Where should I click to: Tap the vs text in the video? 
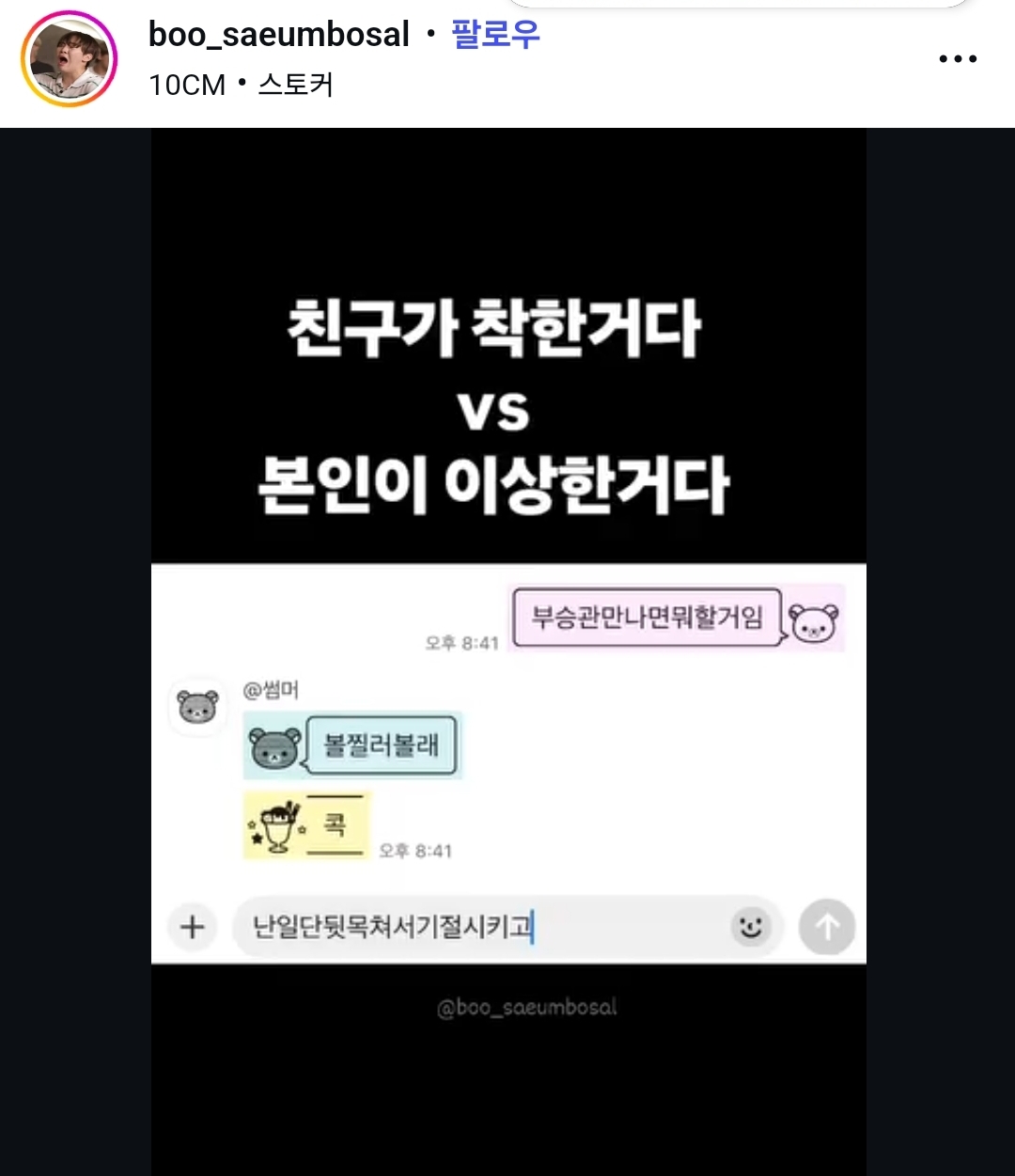point(494,411)
